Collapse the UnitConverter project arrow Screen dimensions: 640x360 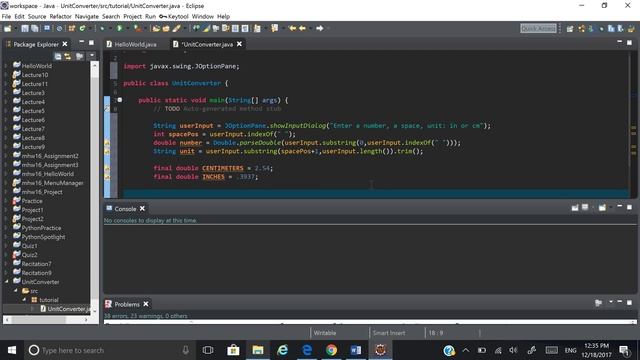6,282
